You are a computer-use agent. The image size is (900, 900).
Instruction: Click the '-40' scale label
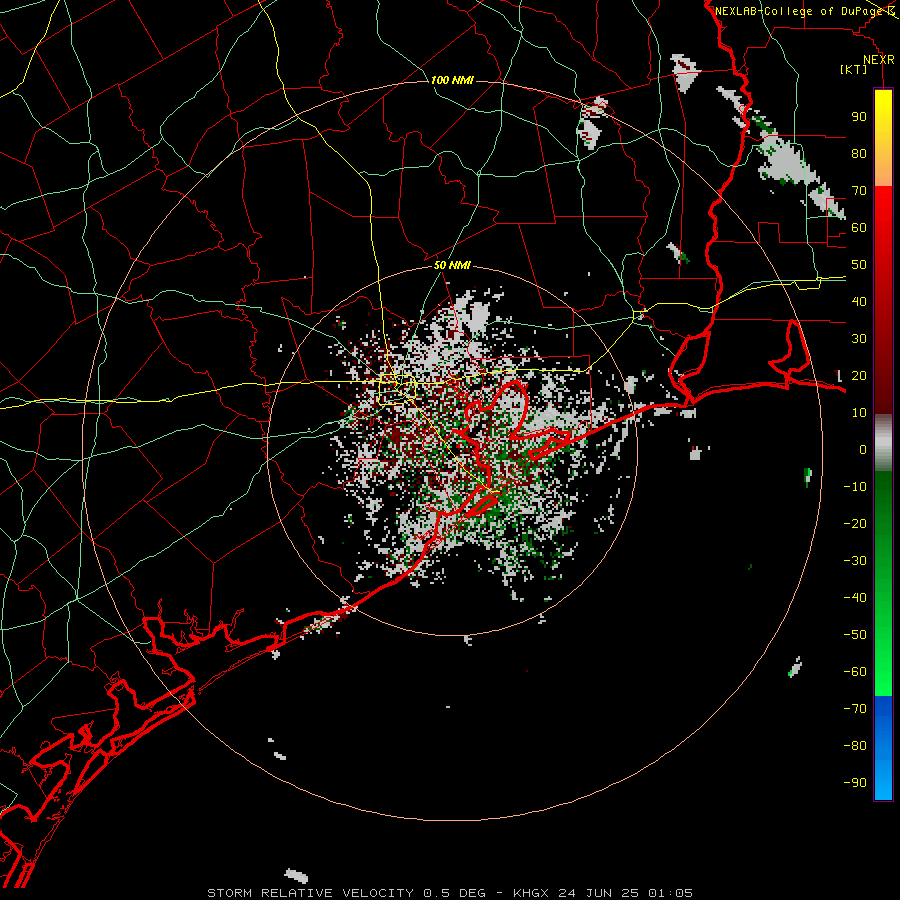click(855, 598)
